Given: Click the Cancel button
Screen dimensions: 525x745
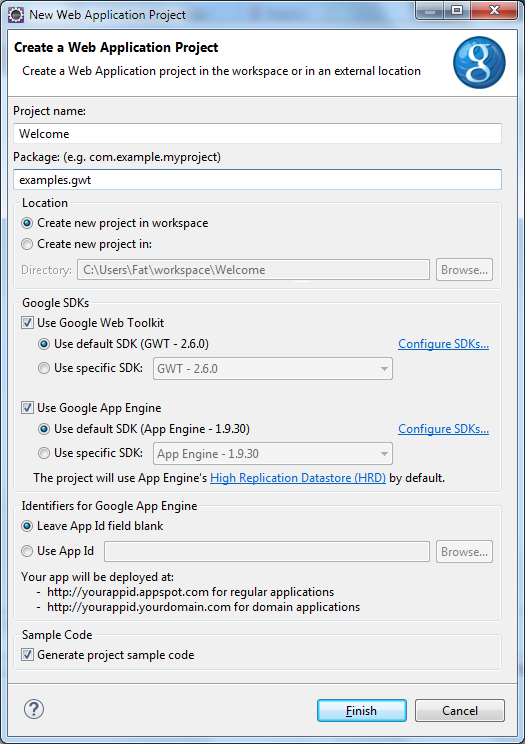Looking at the screenshot, I should [459, 710].
